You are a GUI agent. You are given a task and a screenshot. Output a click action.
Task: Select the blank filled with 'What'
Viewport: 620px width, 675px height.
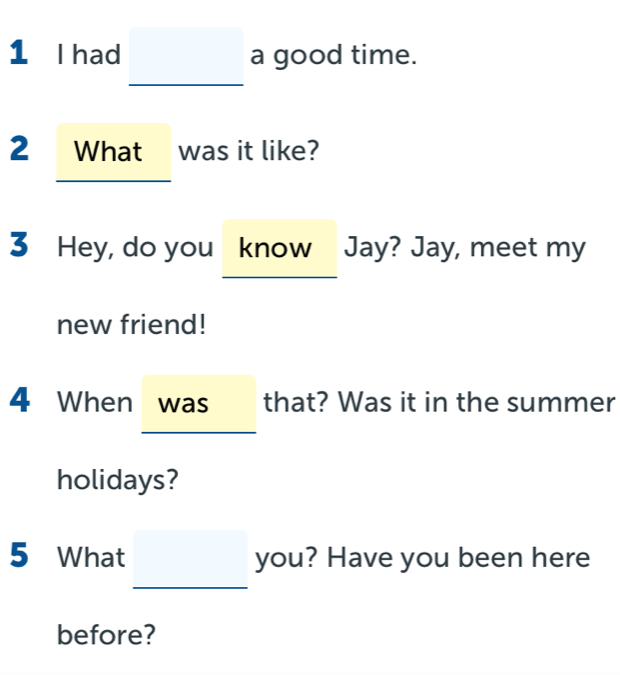click(x=113, y=152)
